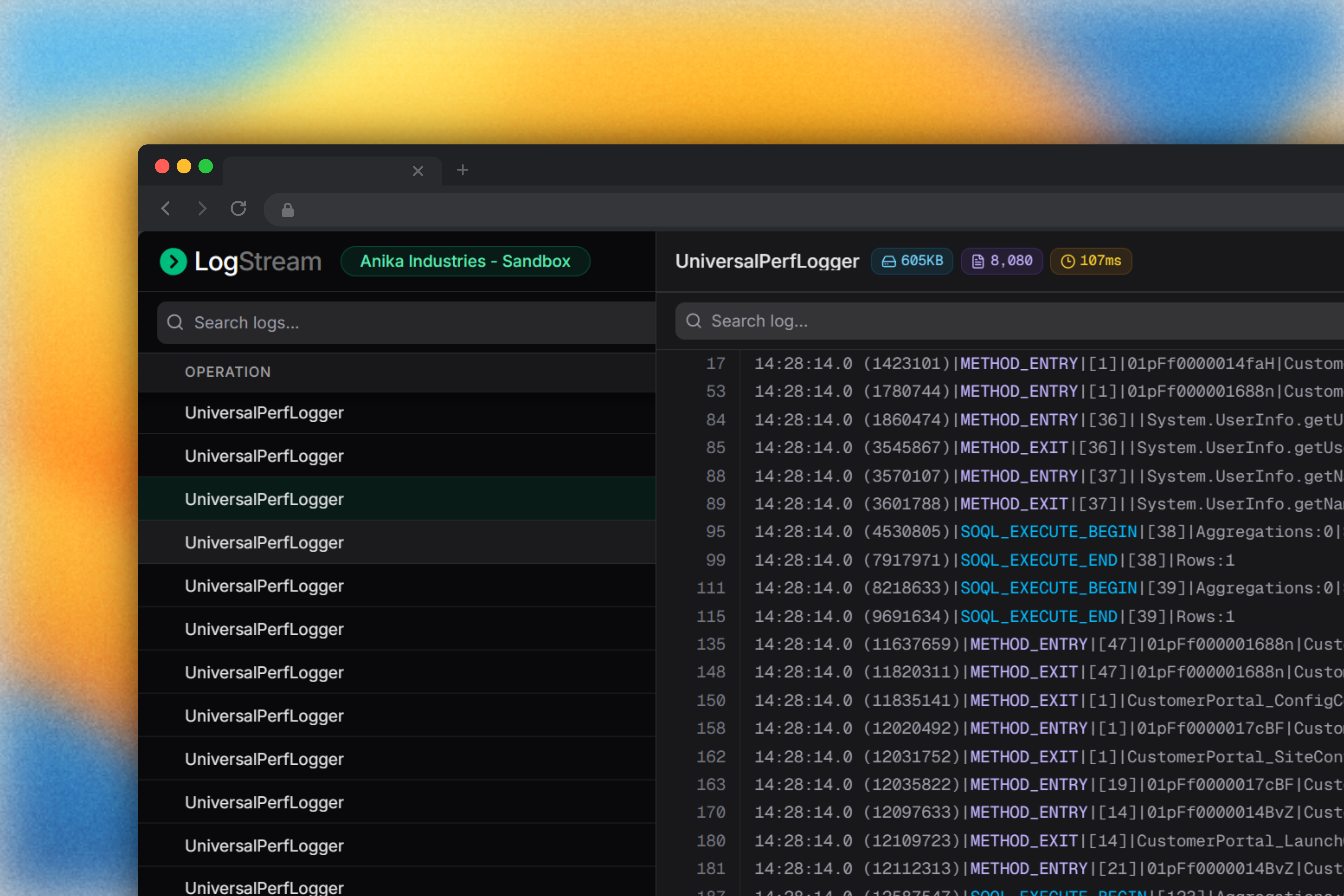Focus the Search logs input field

(406, 323)
